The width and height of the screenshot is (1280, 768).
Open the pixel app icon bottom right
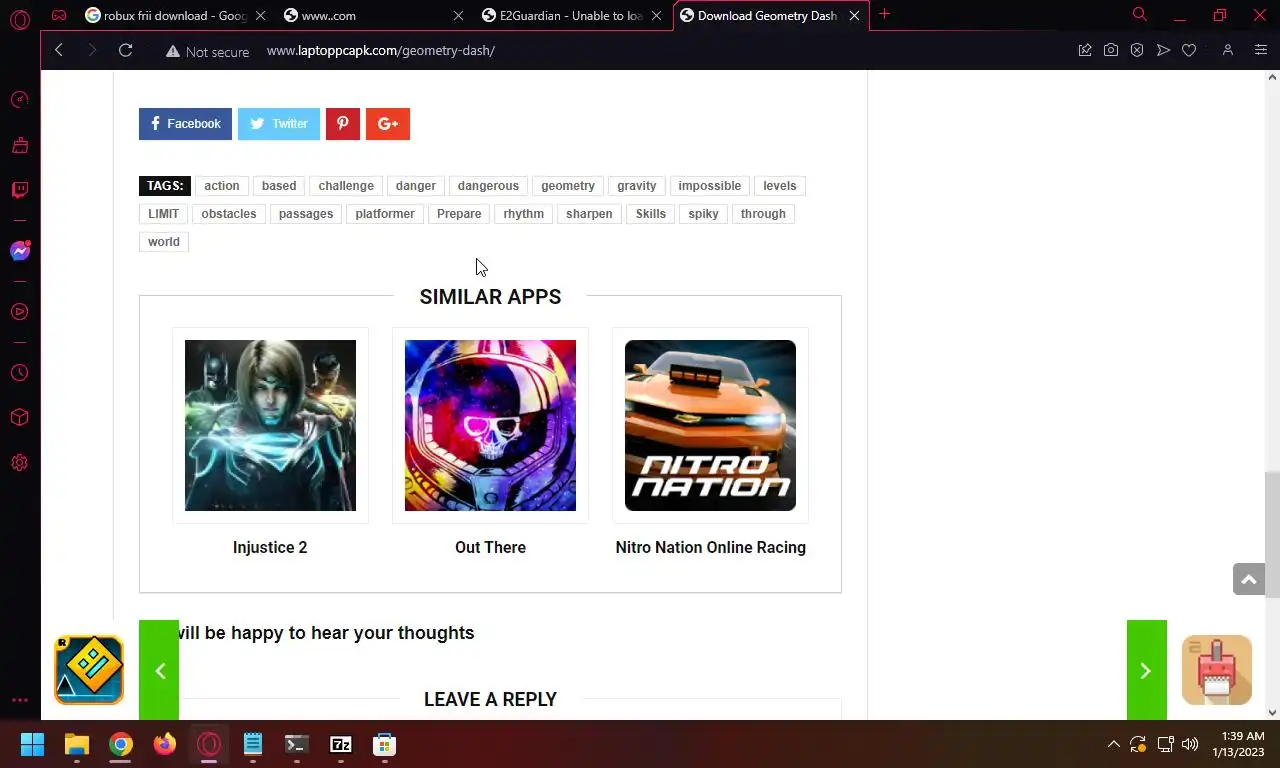tap(1217, 670)
